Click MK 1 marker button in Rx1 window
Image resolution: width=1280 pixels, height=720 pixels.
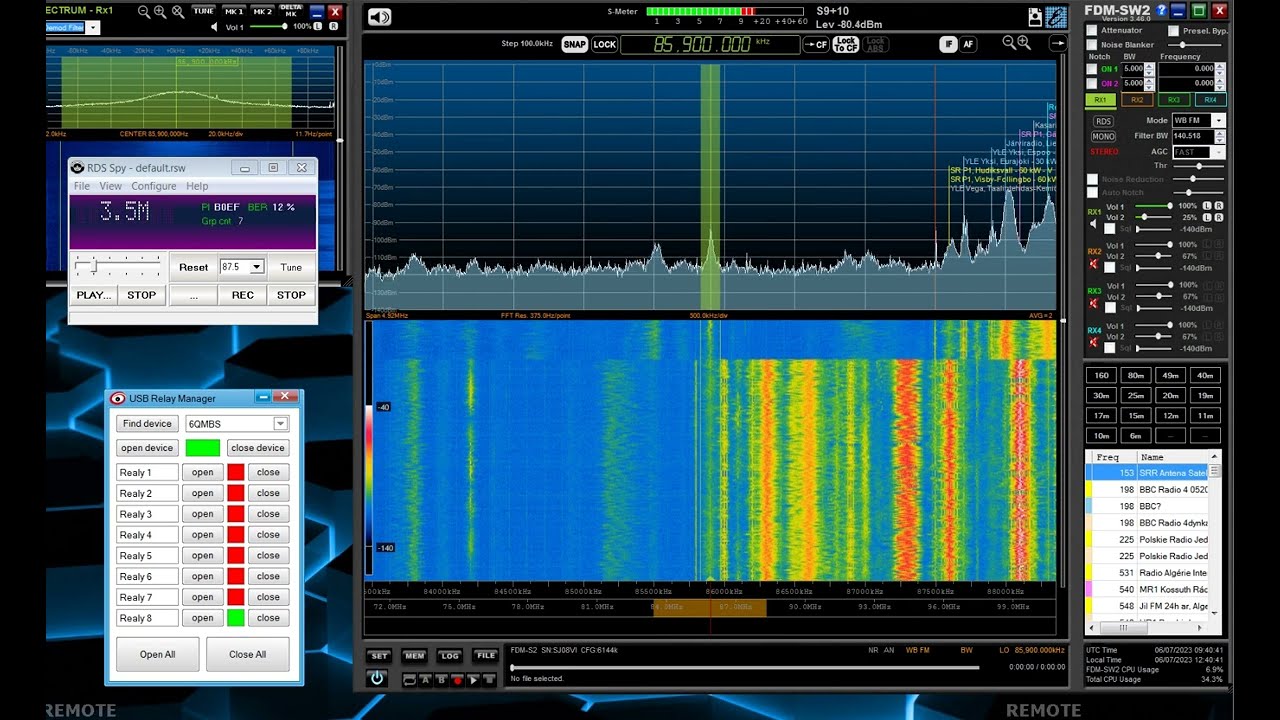click(x=235, y=11)
